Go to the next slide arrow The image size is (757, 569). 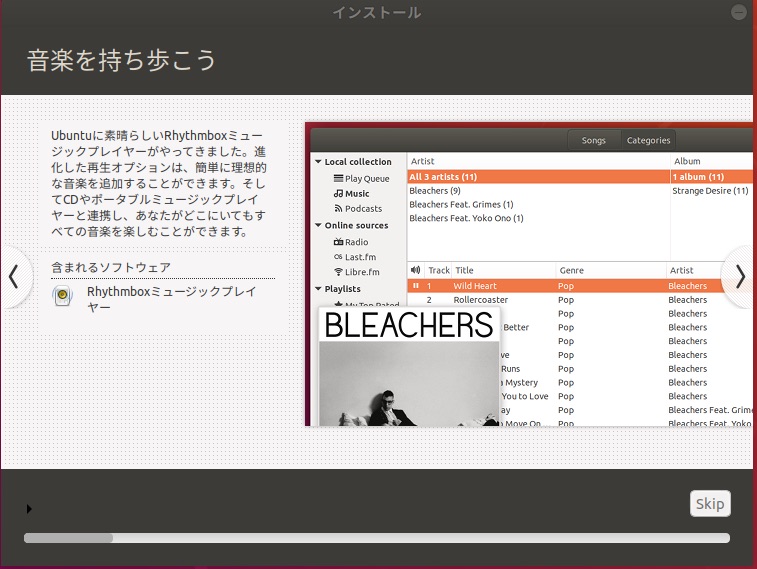point(741,277)
